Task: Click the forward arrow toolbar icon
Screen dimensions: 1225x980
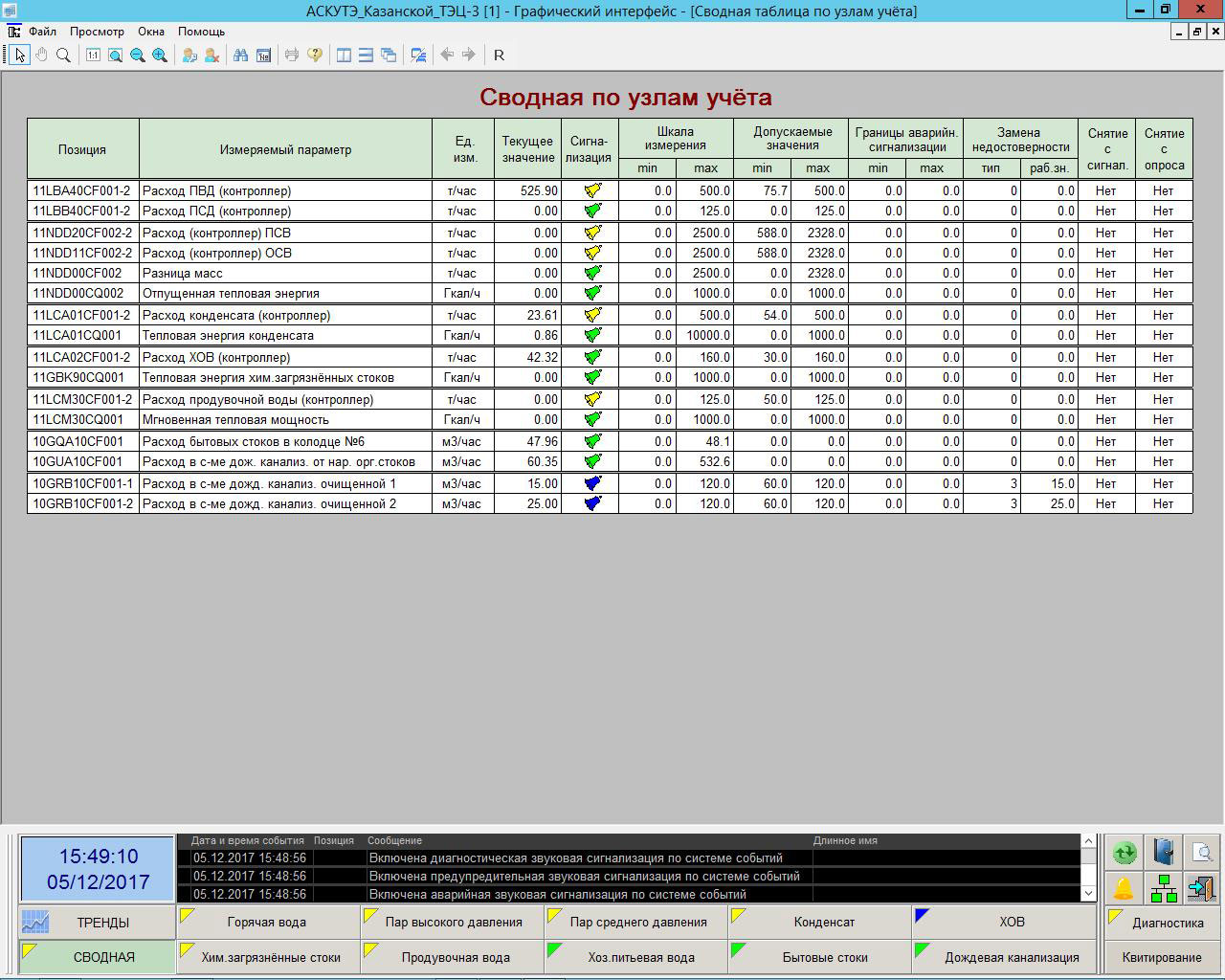Action: [x=469, y=55]
